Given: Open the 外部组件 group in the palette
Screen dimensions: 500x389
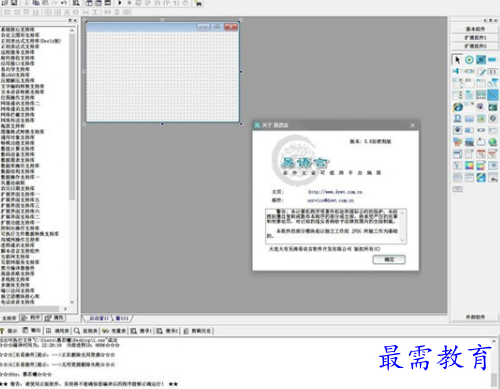Looking at the screenshot, I should [x=475, y=317].
